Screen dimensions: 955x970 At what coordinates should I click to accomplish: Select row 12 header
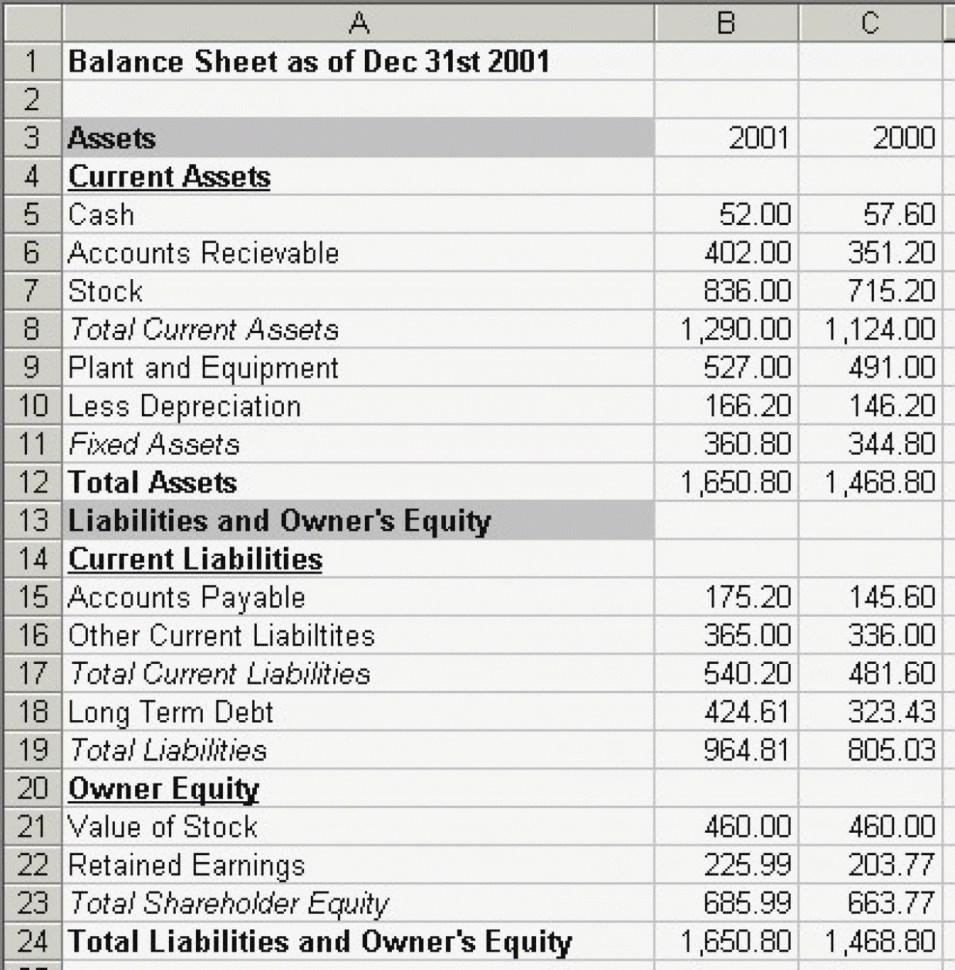click(31, 482)
